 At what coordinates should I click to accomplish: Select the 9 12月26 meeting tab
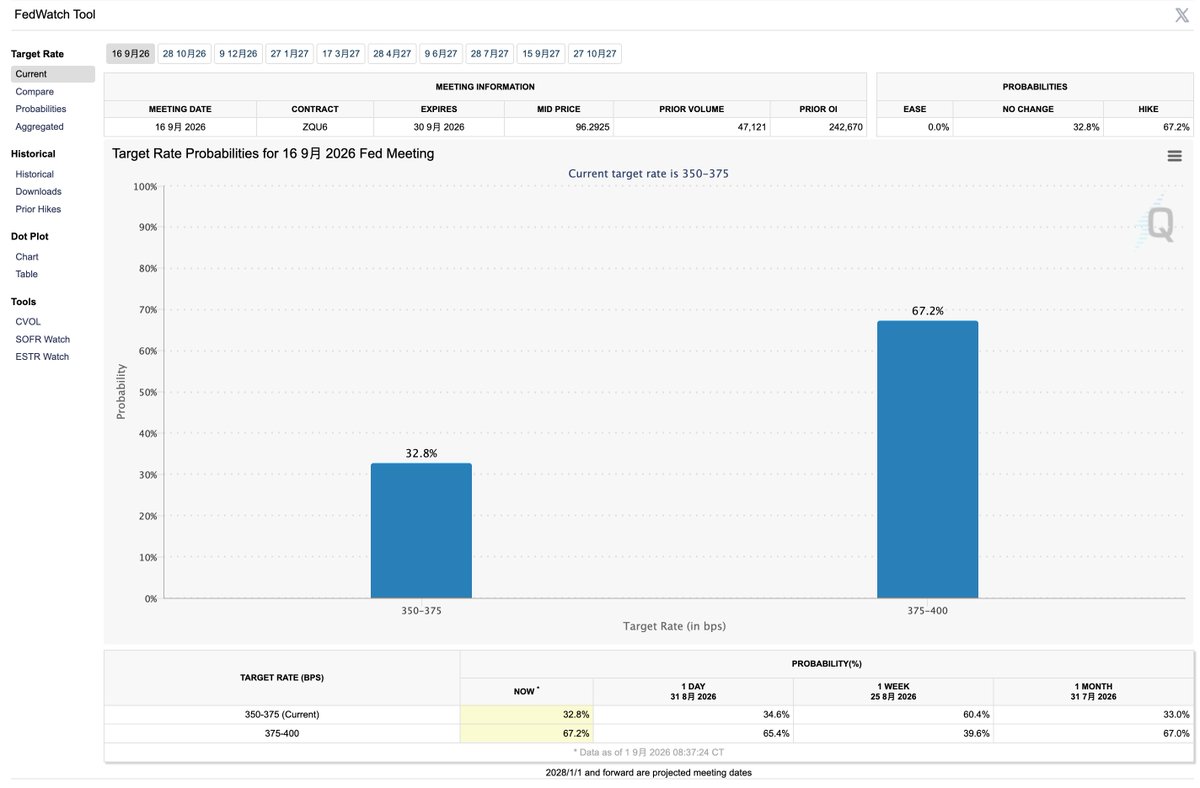(238, 54)
